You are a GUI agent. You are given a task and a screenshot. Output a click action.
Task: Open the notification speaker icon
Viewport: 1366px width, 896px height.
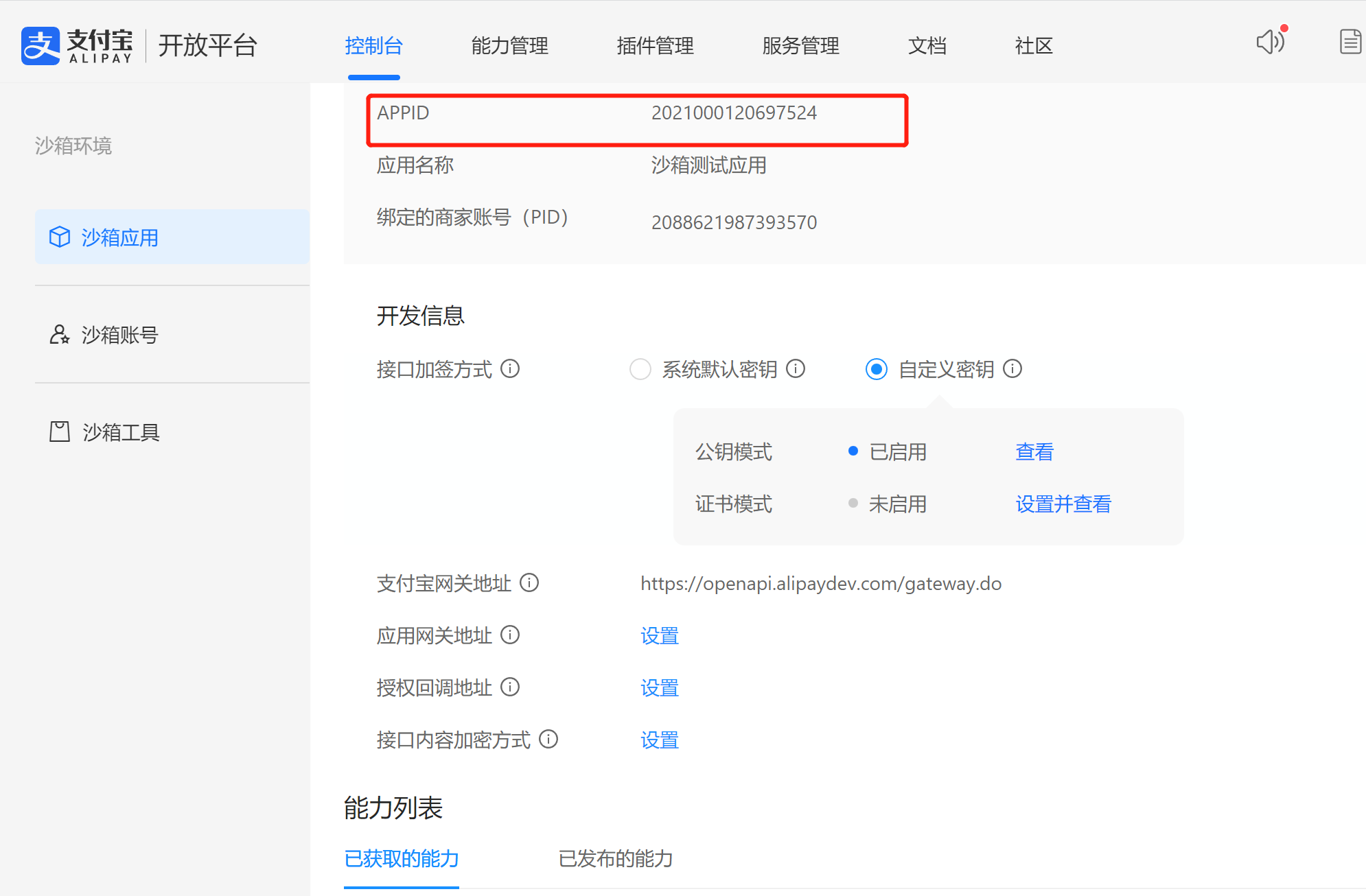(x=1270, y=42)
